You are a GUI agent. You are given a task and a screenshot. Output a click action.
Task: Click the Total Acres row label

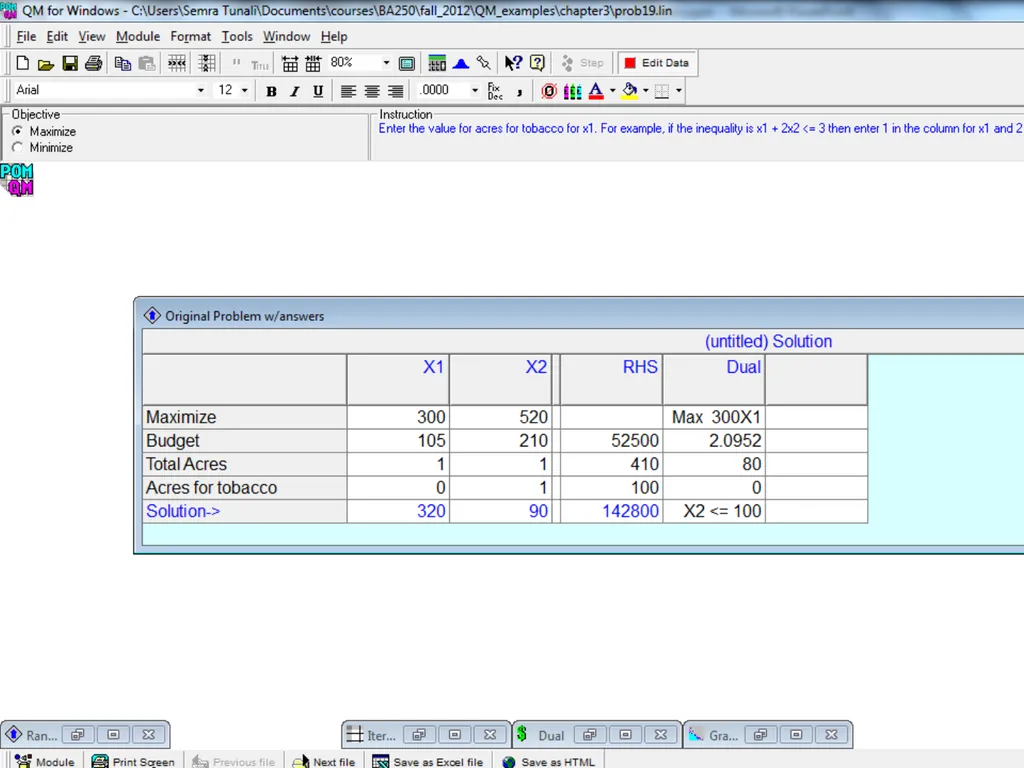tap(244, 464)
